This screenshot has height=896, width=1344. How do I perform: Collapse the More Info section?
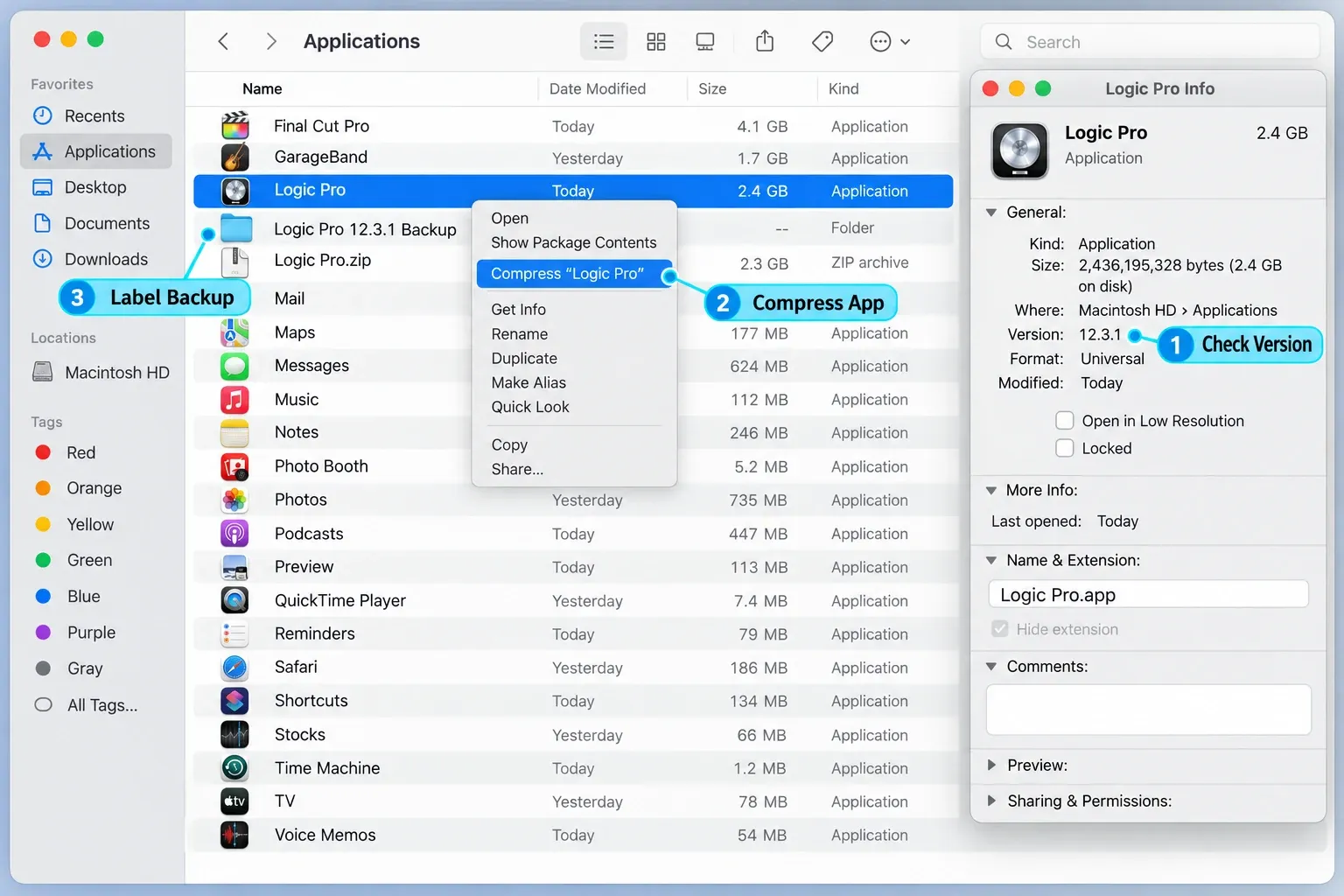tap(991, 491)
